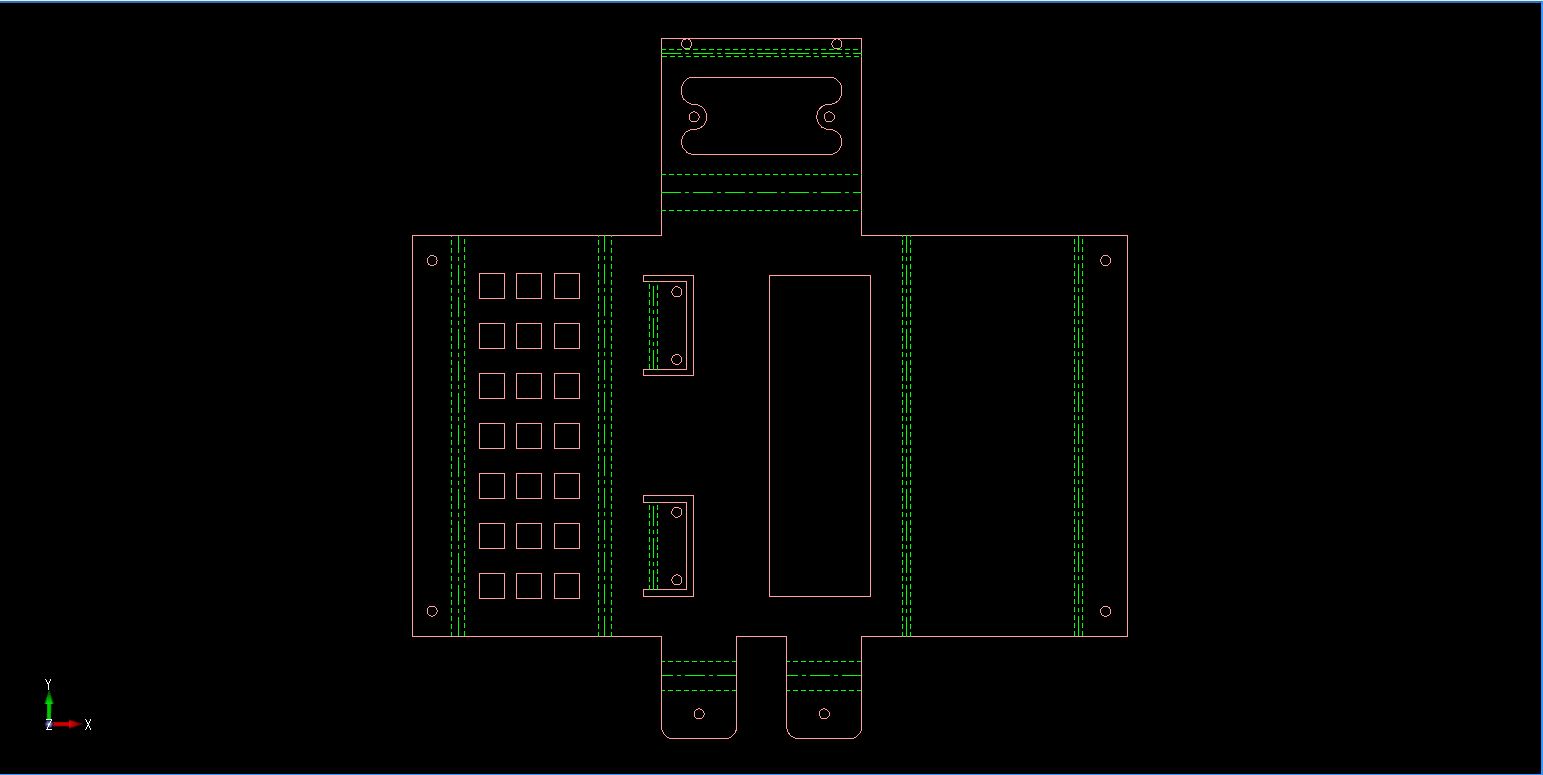The width and height of the screenshot is (1543, 775).
Task: Pick the upper hole in the upper U-shaped bracket
Action: coord(676,292)
